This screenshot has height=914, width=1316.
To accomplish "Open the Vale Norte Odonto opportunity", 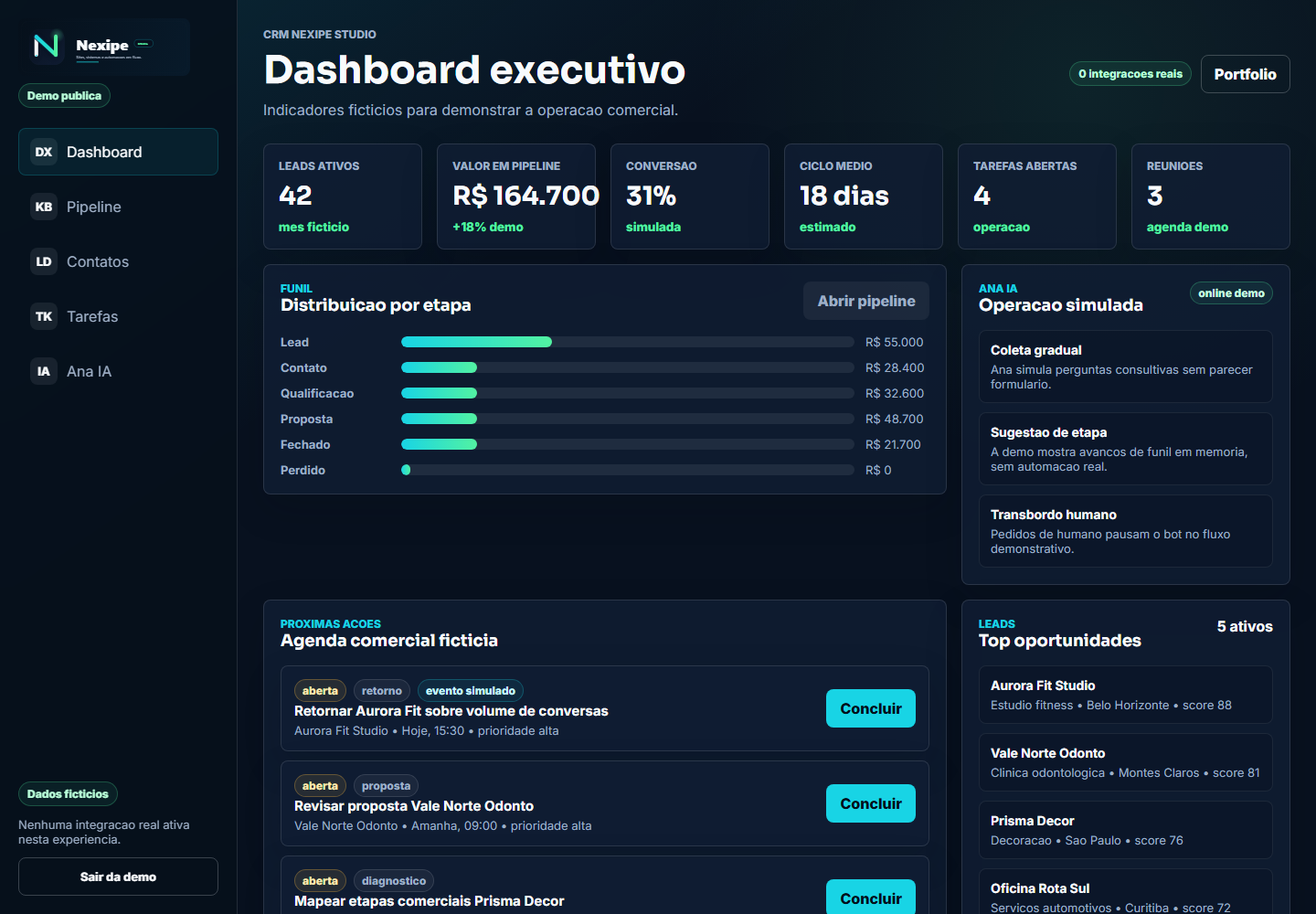I will 1126,762.
